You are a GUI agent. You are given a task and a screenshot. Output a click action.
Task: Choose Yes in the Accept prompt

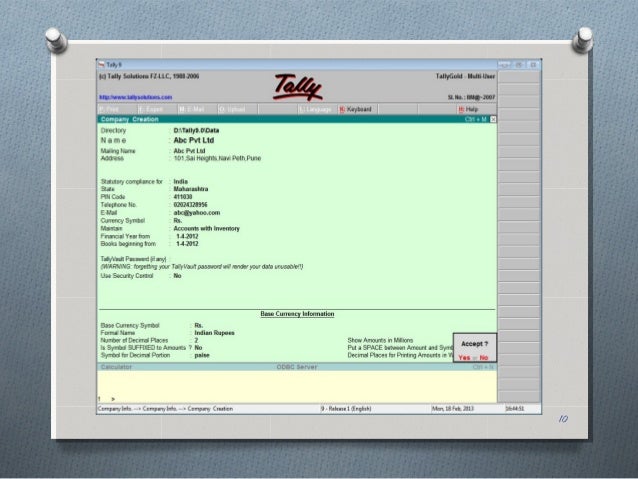coord(464,358)
